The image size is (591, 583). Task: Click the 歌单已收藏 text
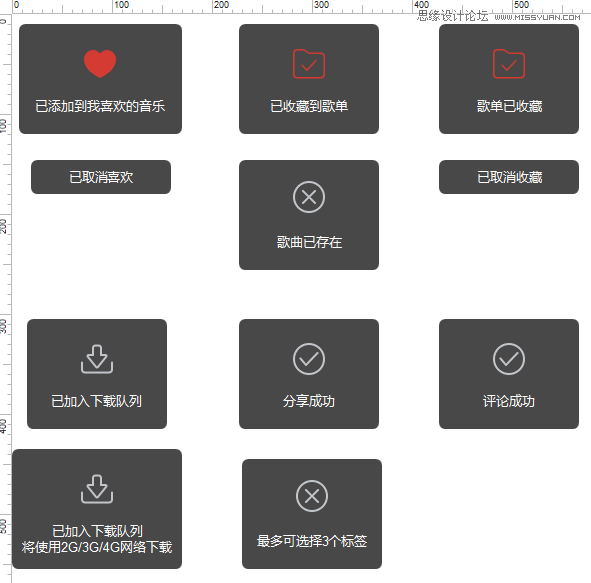point(509,106)
